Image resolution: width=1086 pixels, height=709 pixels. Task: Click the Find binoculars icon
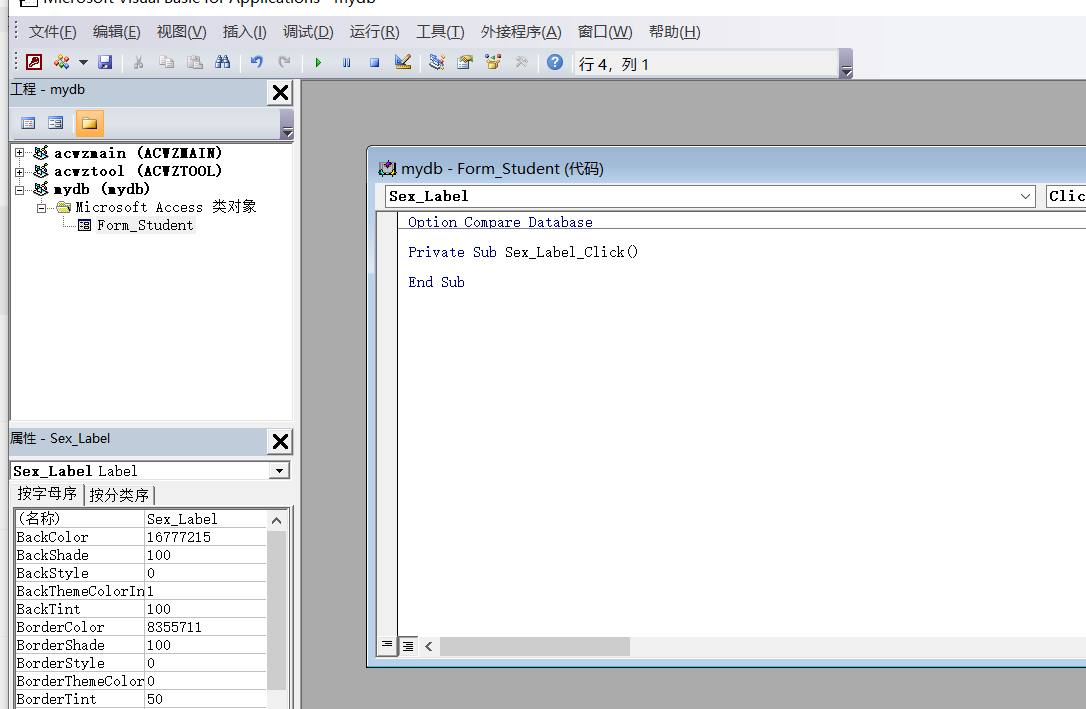[x=223, y=63]
